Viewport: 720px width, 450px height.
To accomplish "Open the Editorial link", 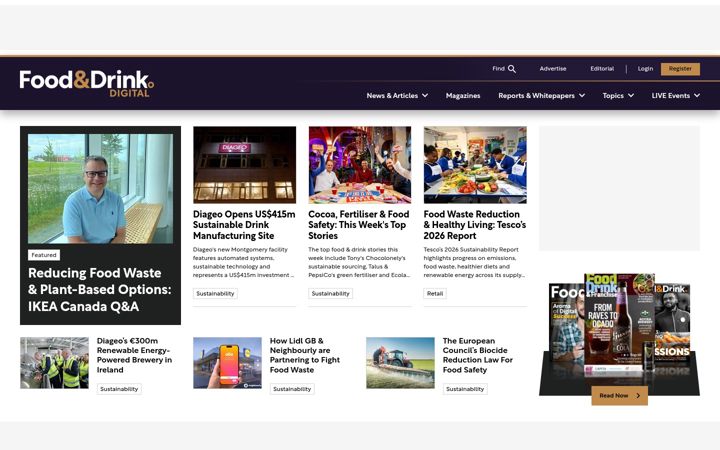I will [x=602, y=68].
